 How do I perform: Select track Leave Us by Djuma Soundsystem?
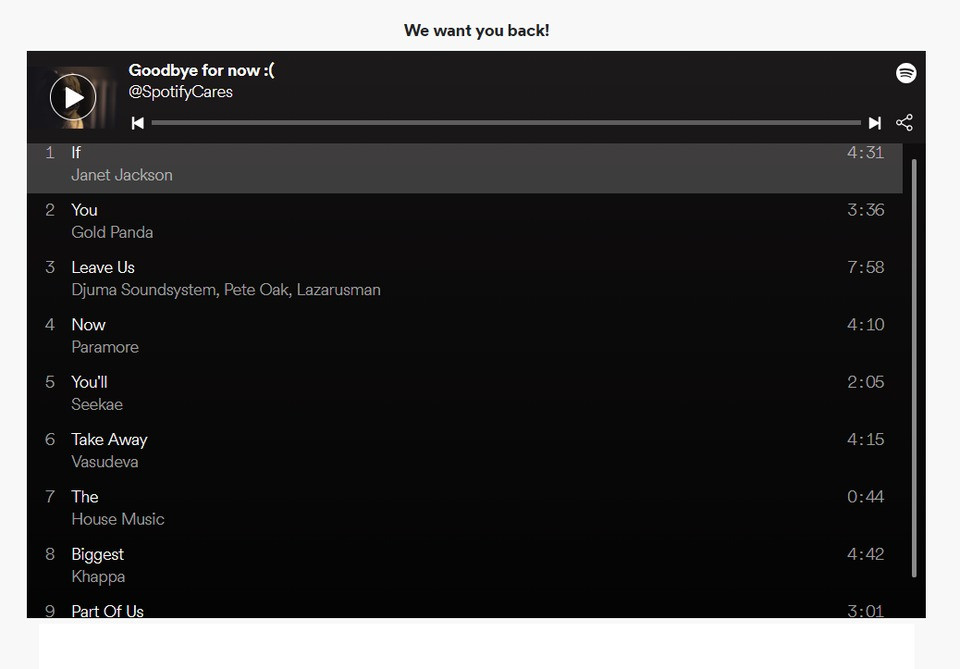pos(465,279)
